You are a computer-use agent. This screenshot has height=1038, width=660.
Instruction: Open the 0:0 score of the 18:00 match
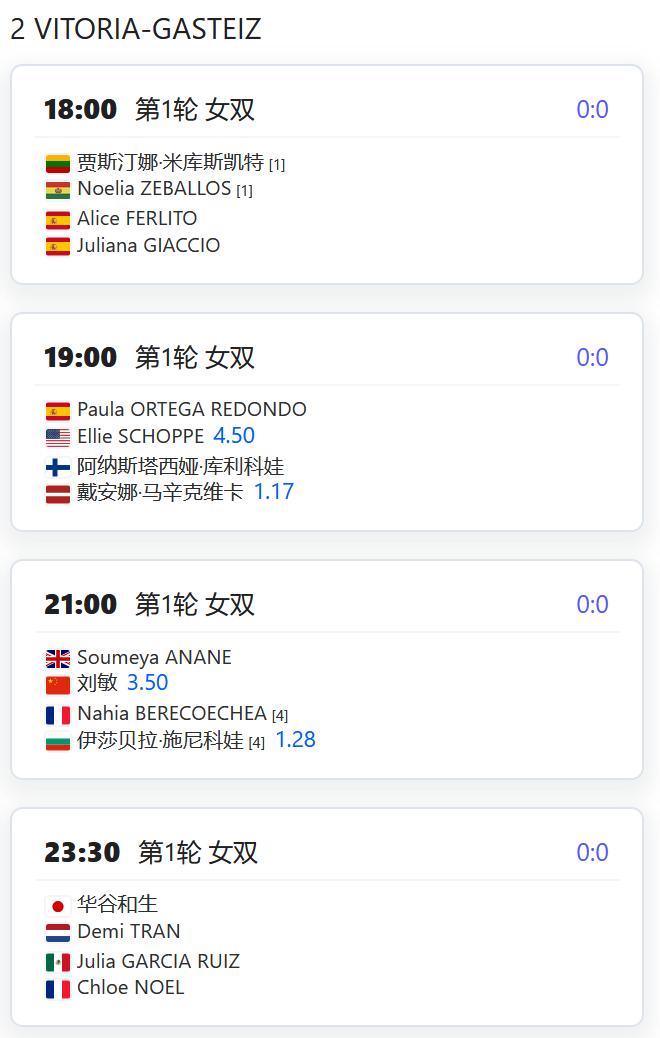point(592,109)
